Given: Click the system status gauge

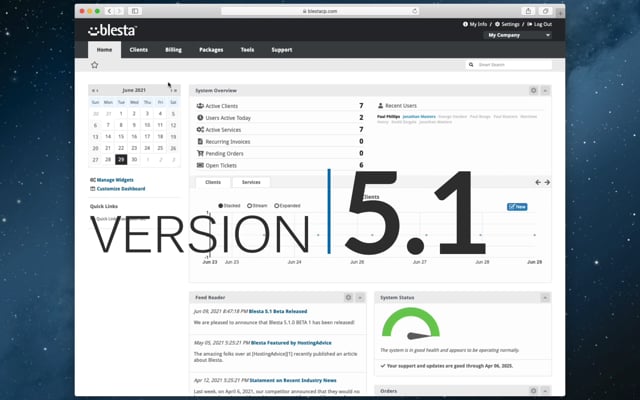Looking at the screenshot, I should (411, 324).
